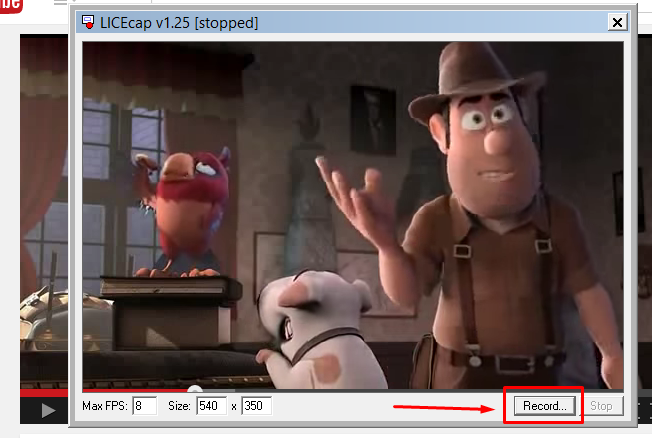Open the YouTube logo home link
652x438 pixels.
coord(10,5)
